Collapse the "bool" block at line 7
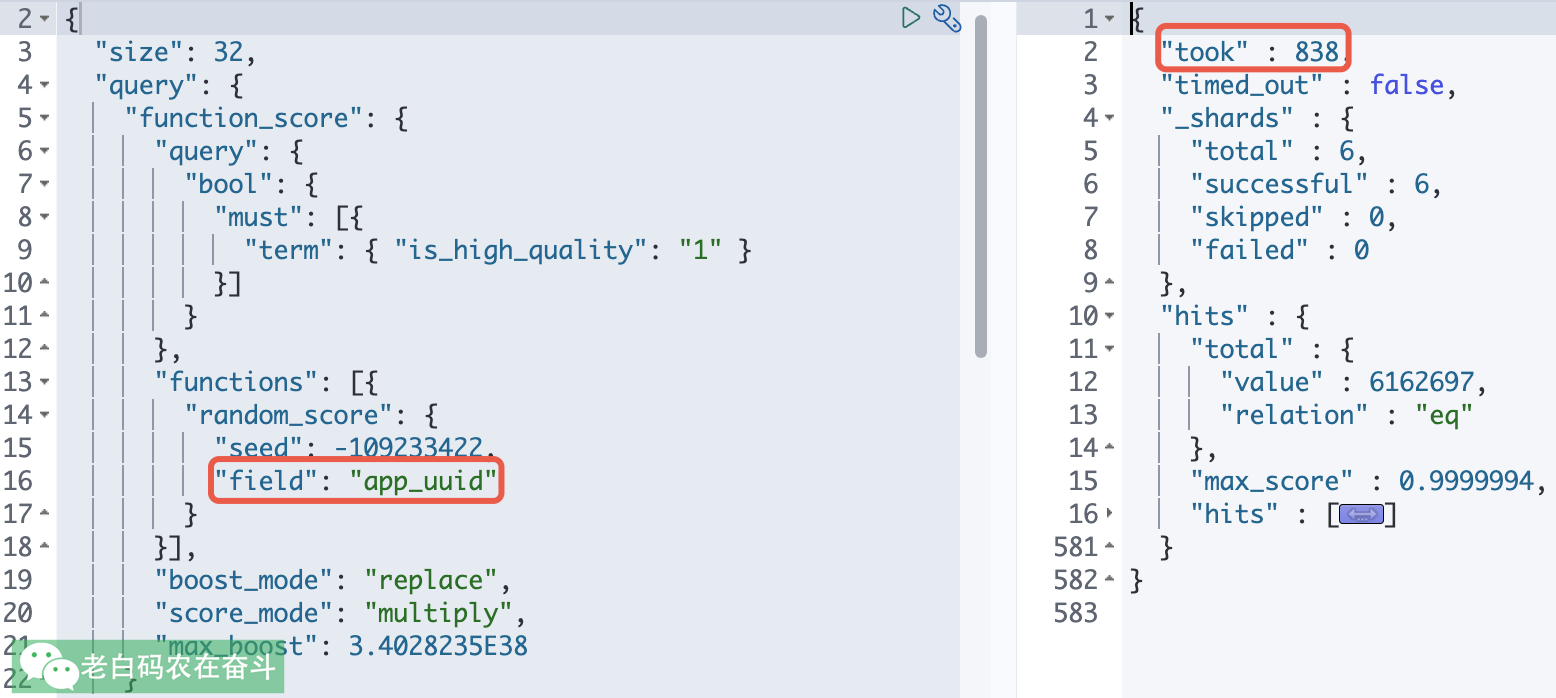The image size is (1556, 698). click(44, 185)
